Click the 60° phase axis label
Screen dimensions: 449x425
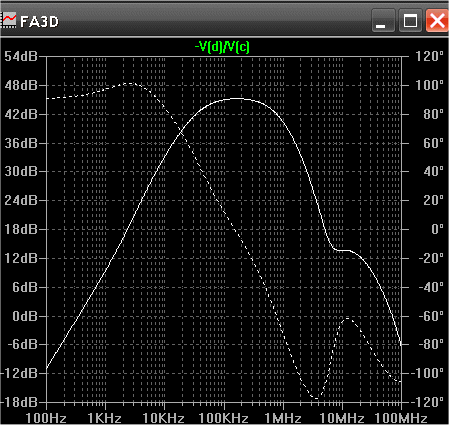pos(433,143)
